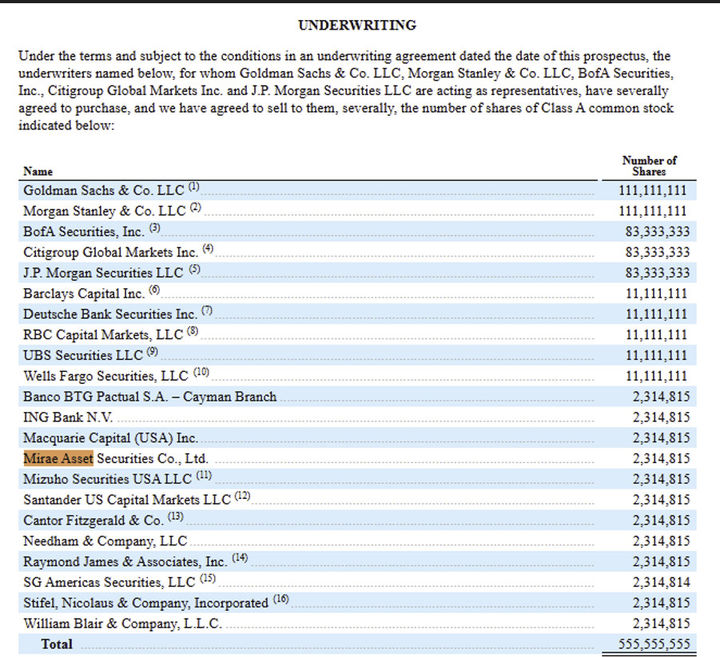The width and height of the screenshot is (720, 657).
Task: Click Raymond James share count 2,314,815
Action: pyautogui.click(x=661, y=562)
